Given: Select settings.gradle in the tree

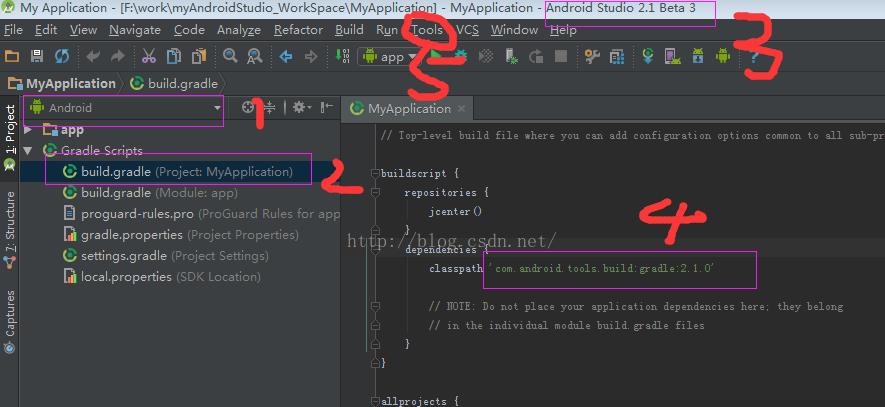Looking at the screenshot, I should click(165, 256).
